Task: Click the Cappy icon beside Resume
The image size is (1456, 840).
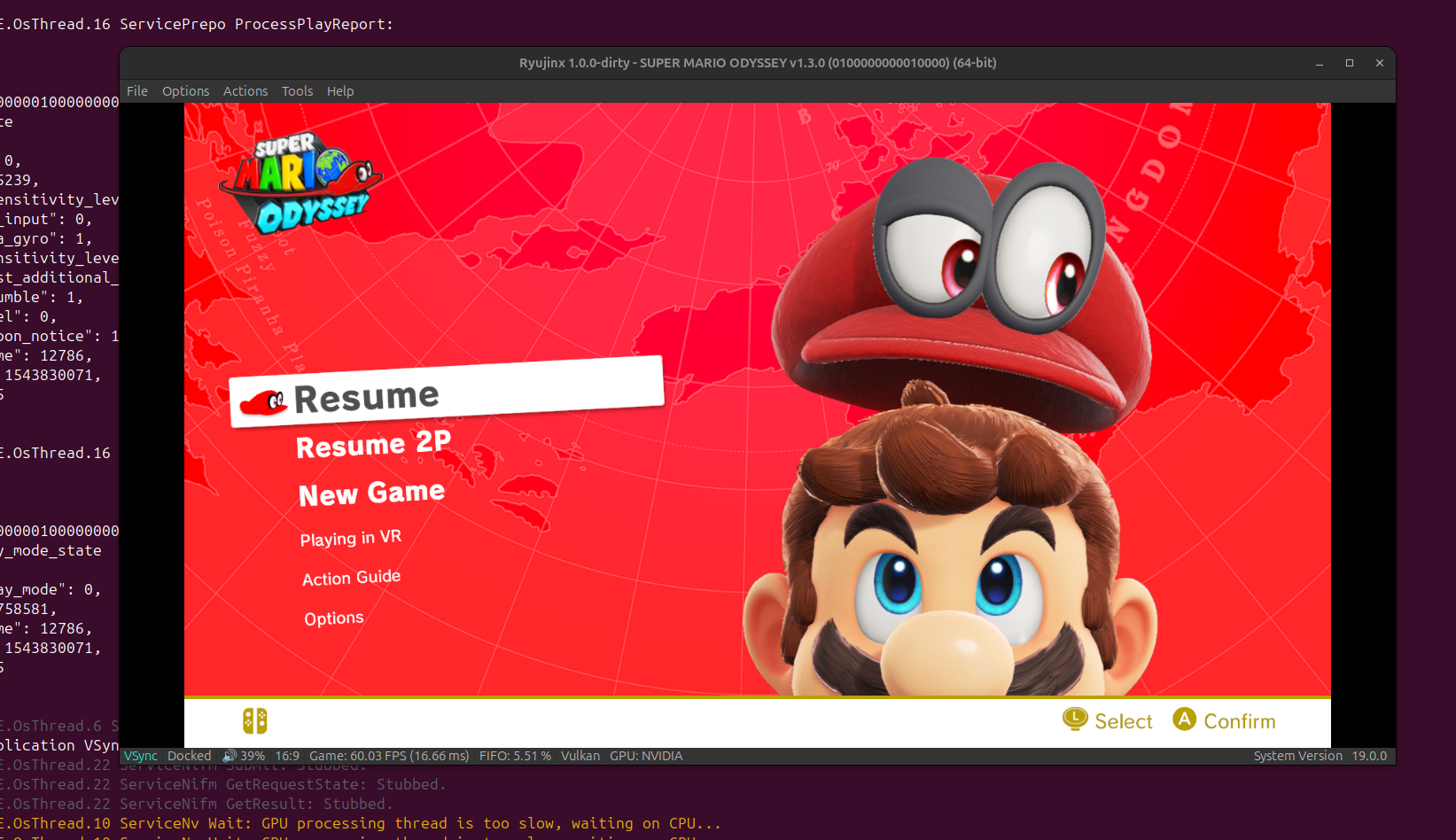Action: (264, 403)
